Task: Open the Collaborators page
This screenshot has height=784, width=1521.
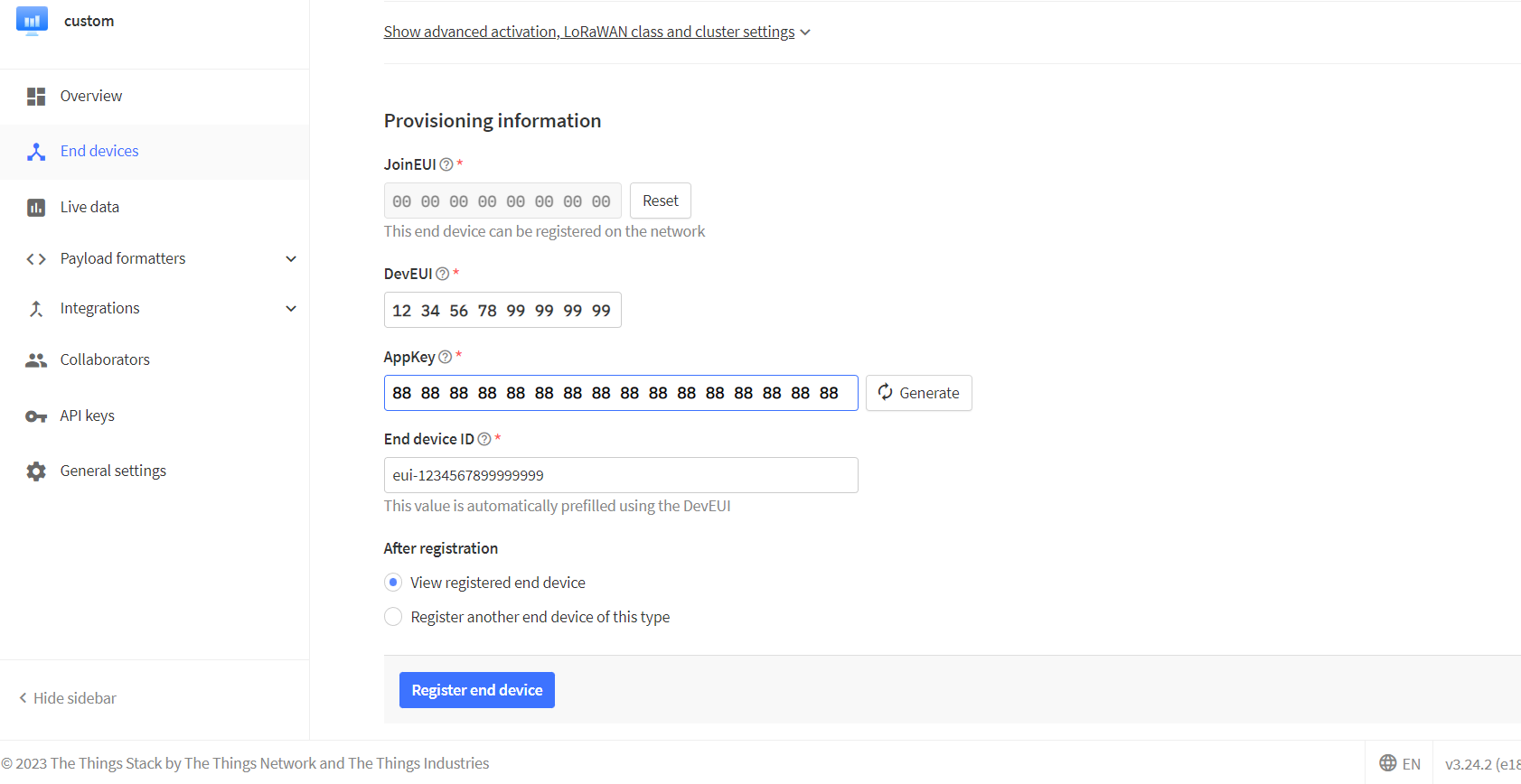Action: coord(105,359)
